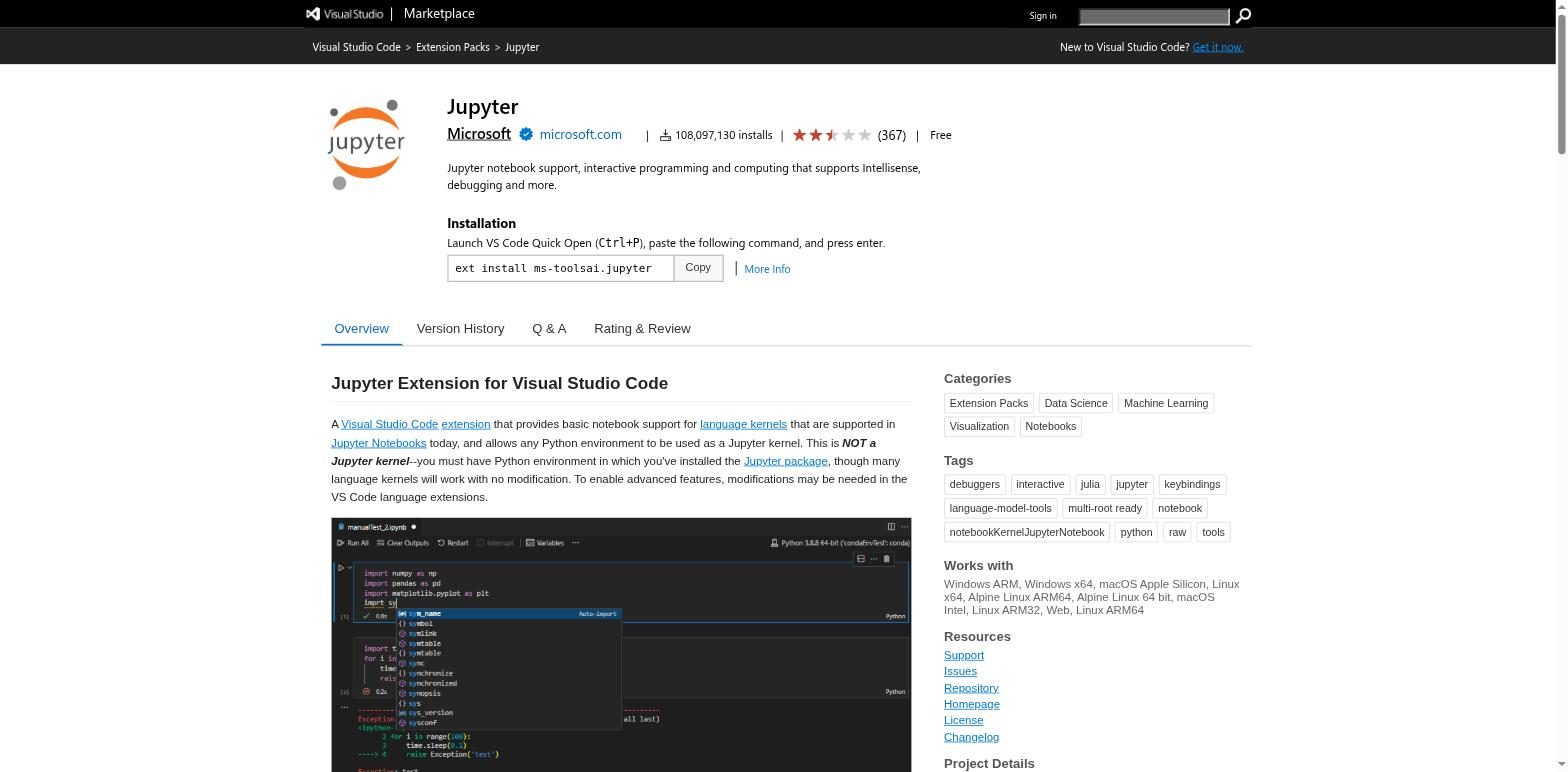Go to Visual Studio Code breadcrumb

(356, 47)
